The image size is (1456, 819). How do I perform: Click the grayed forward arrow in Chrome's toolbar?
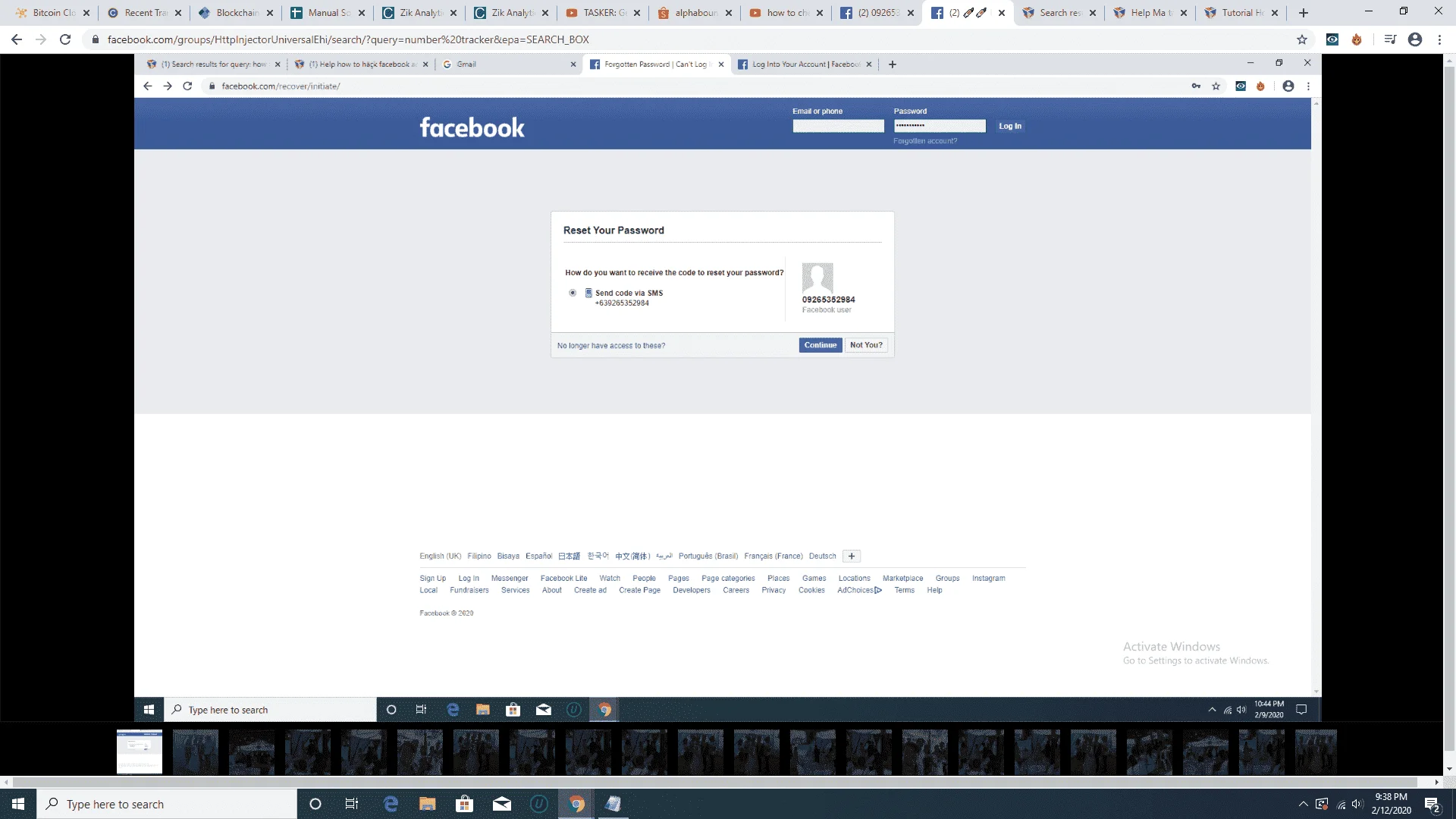coord(41,39)
